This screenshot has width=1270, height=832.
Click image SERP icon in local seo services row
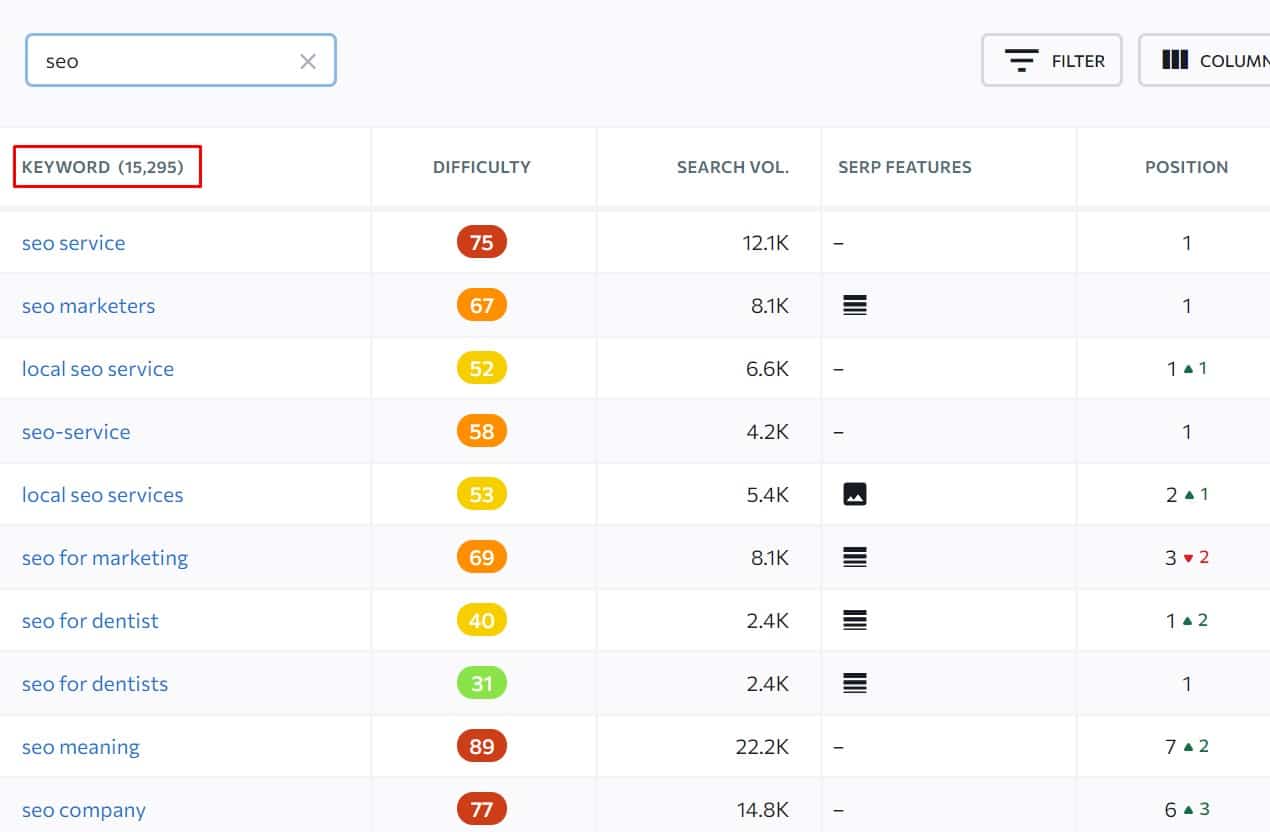(x=854, y=494)
